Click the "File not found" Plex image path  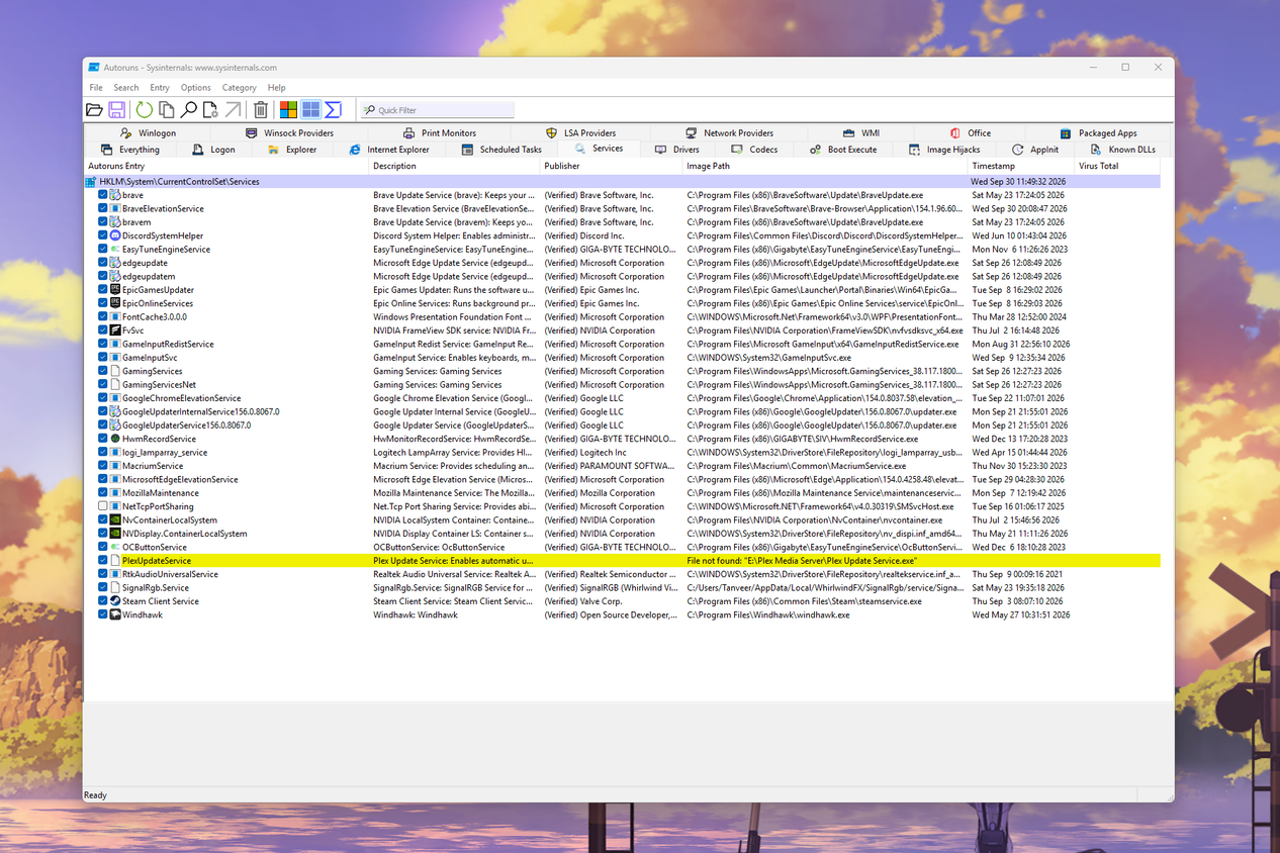click(x=803, y=561)
